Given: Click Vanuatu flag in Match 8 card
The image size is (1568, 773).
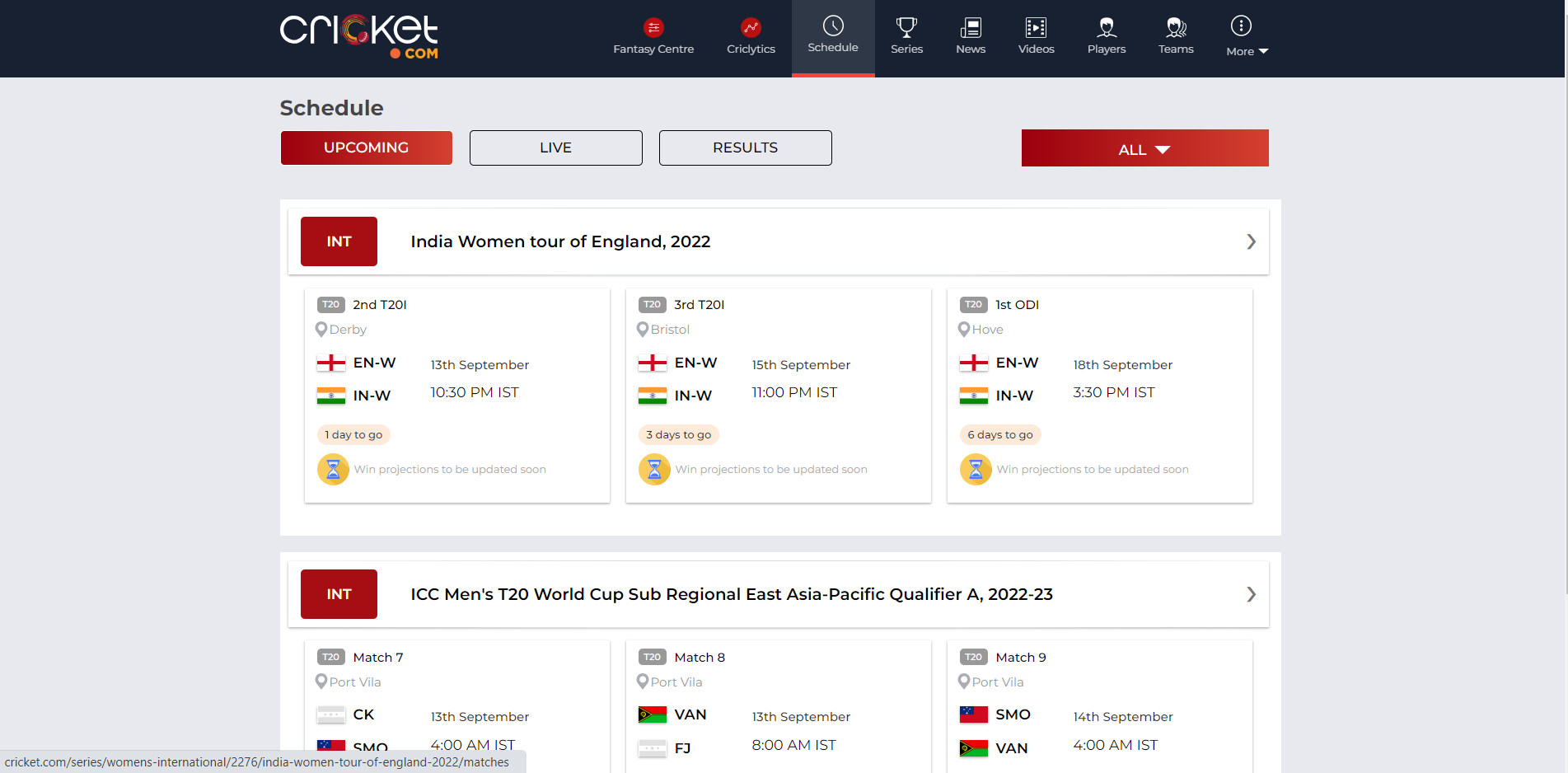Looking at the screenshot, I should click(x=653, y=714).
